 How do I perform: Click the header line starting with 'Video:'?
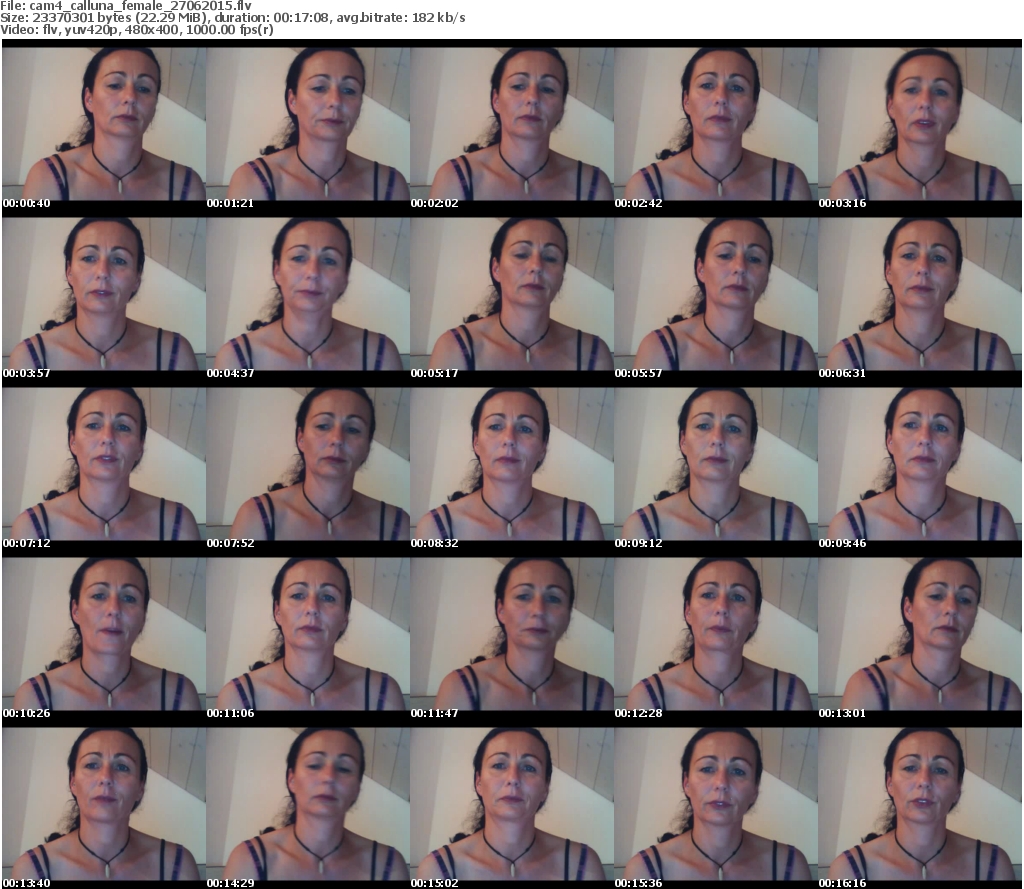point(136,30)
